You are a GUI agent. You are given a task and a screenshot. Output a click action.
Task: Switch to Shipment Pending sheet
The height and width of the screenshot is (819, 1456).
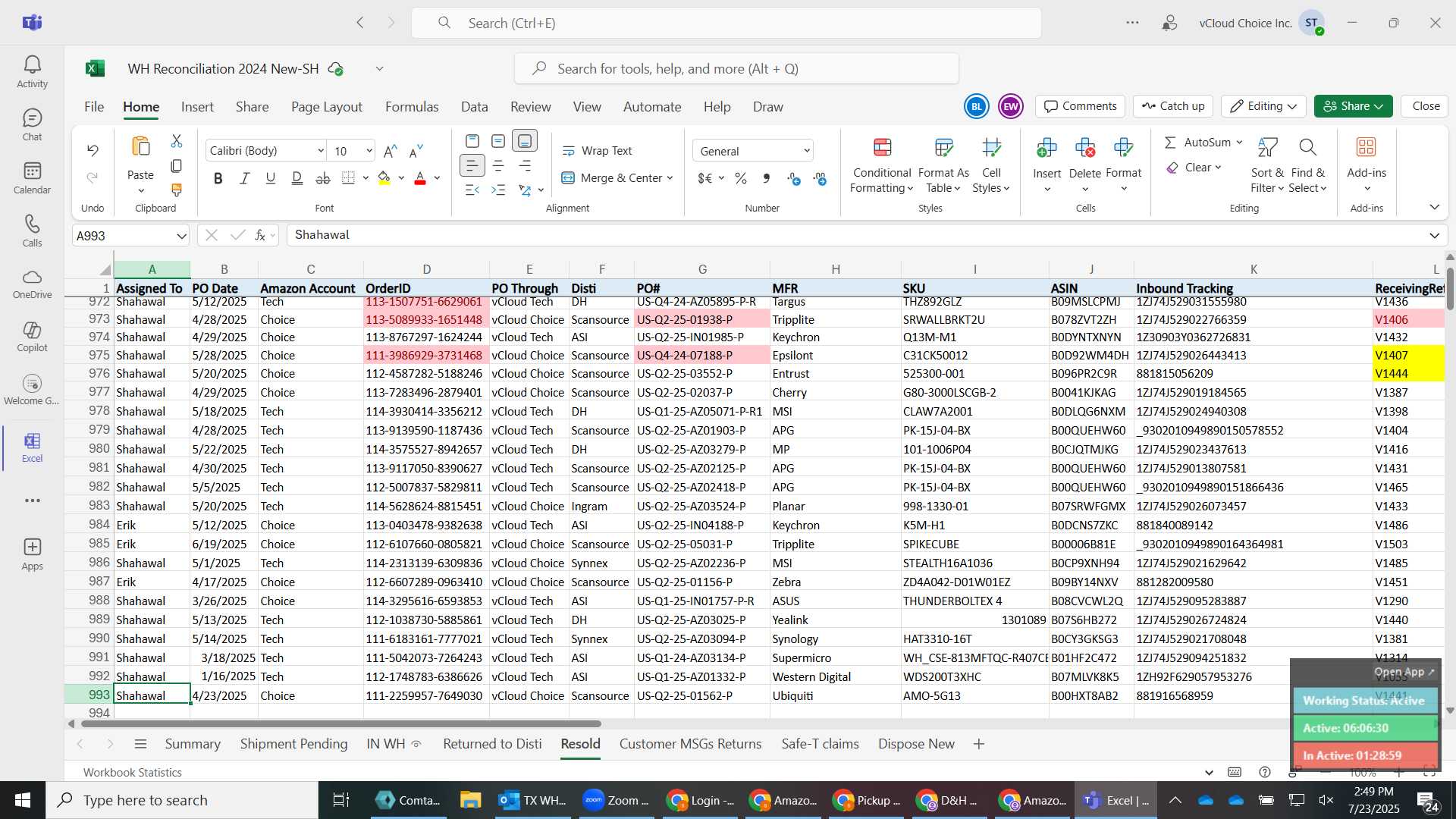point(293,744)
